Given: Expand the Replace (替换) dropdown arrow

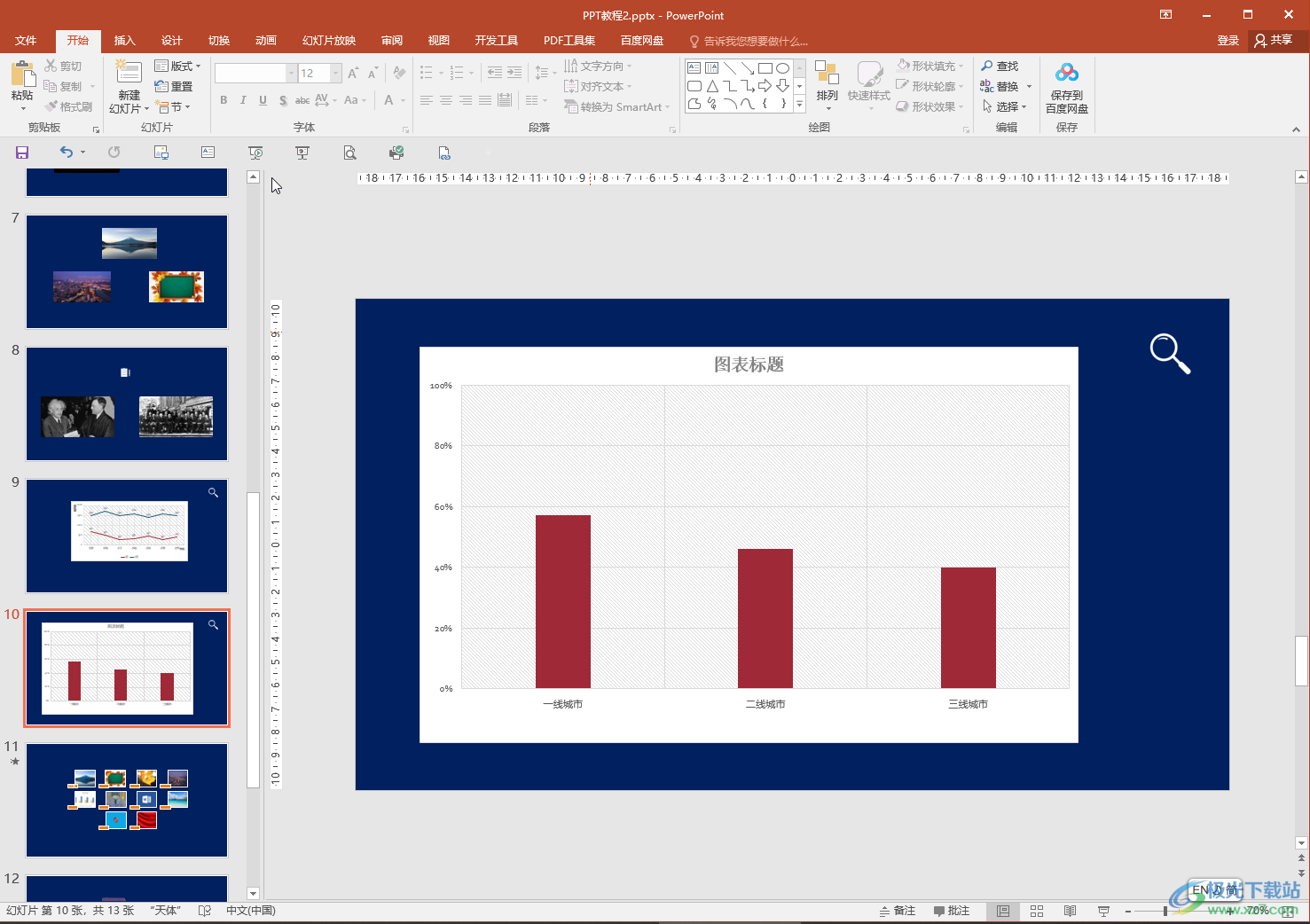Looking at the screenshot, I should tap(1029, 86).
